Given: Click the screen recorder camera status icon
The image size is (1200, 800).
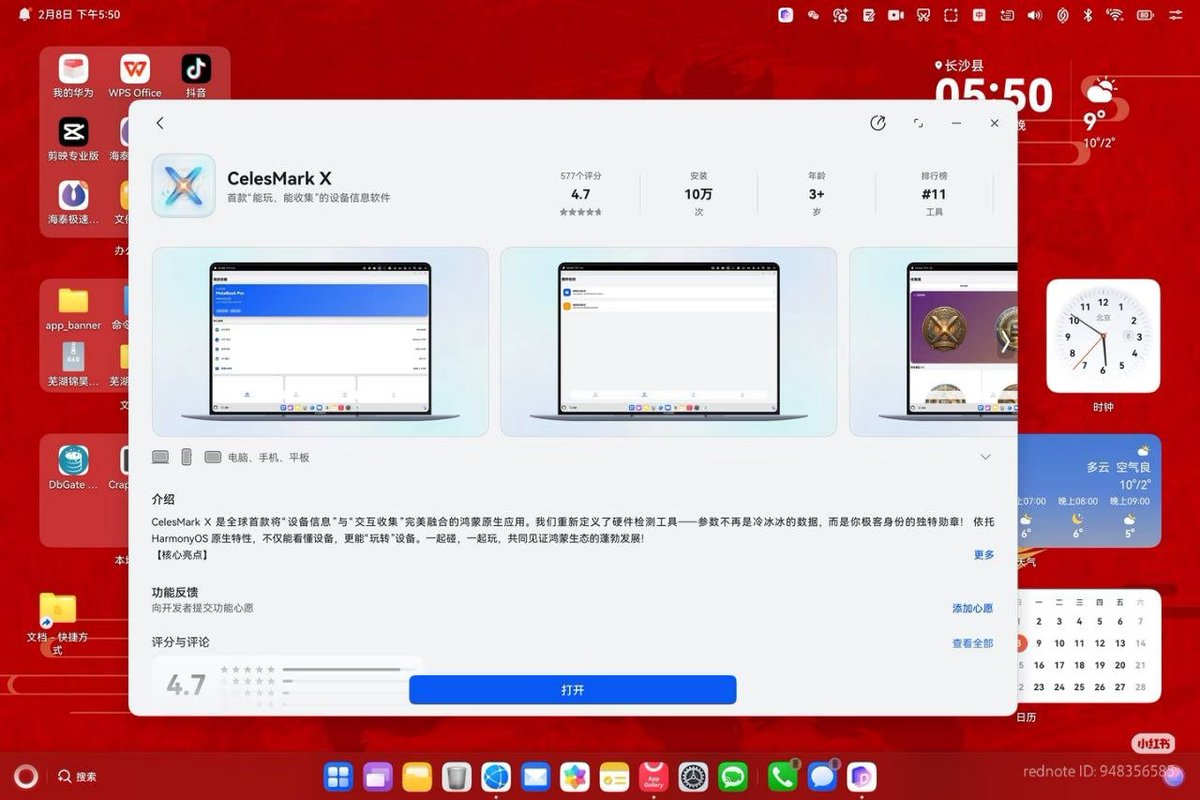Looking at the screenshot, I should click(x=896, y=15).
